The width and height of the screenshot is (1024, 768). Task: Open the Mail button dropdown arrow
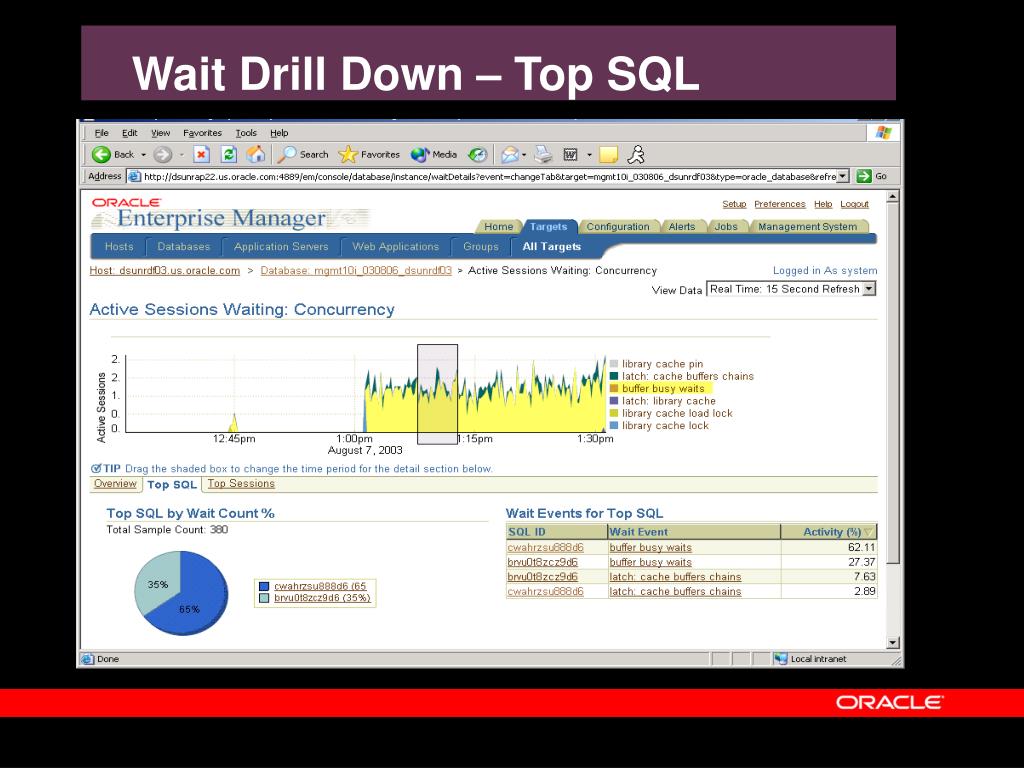pyautogui.click(x=524, y=155)
